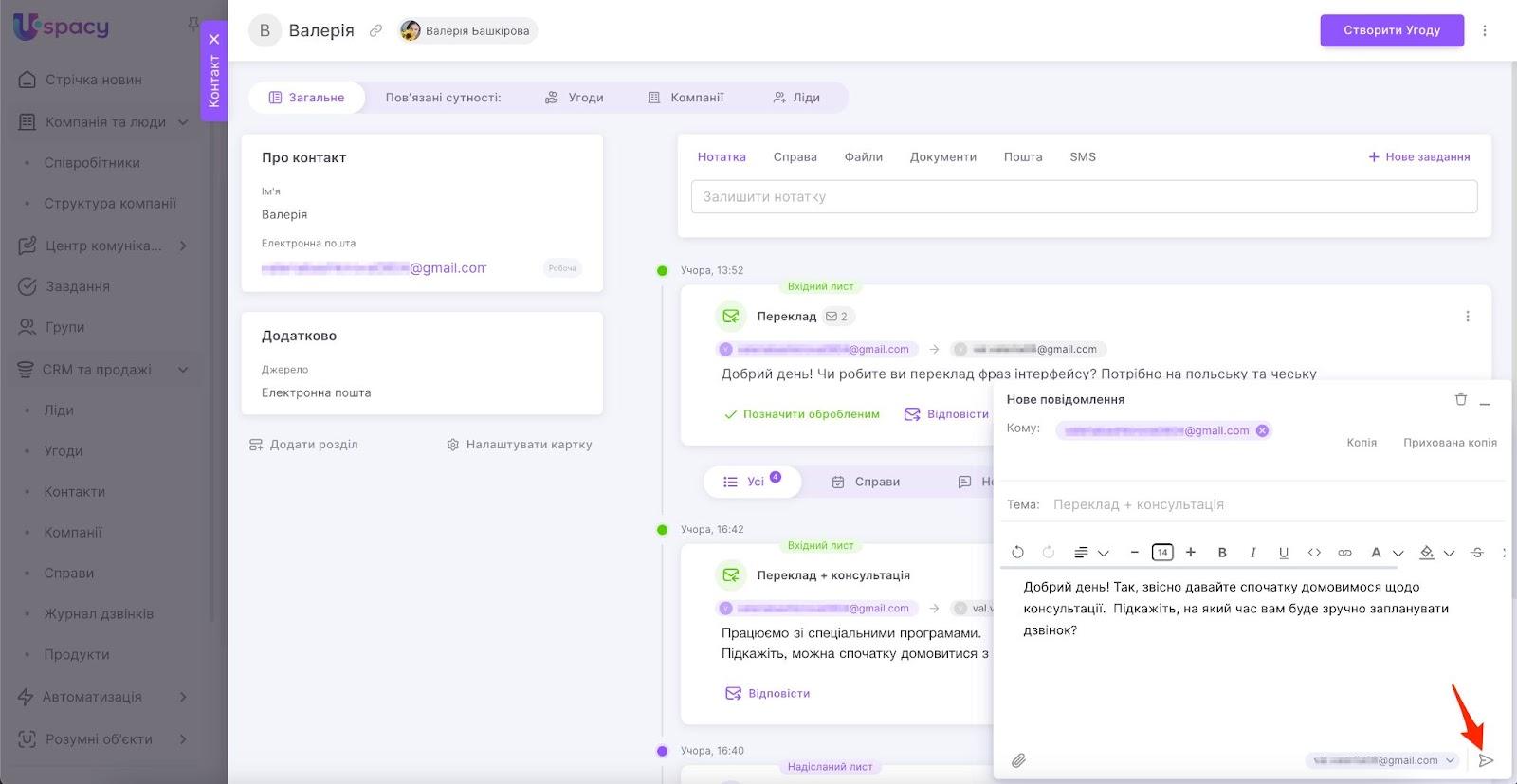
Task: Close the Контакт side panel
Action: (x=214, y=39)
